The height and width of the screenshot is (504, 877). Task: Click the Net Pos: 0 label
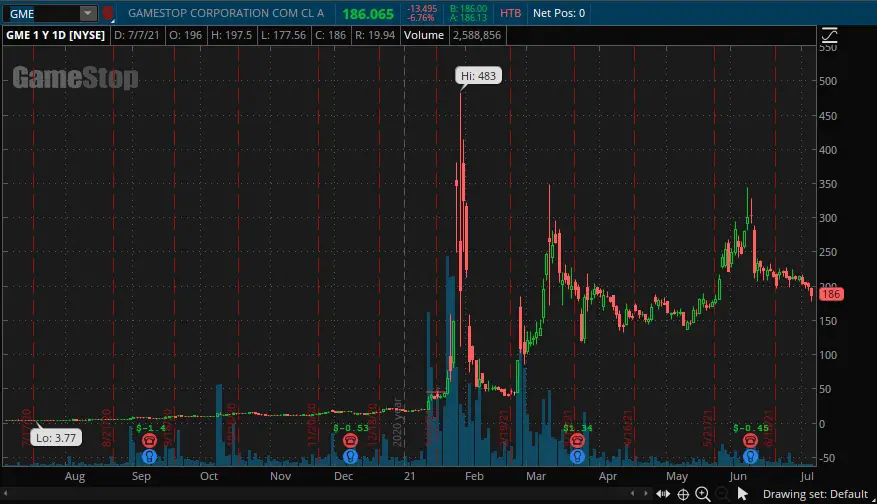559,13
